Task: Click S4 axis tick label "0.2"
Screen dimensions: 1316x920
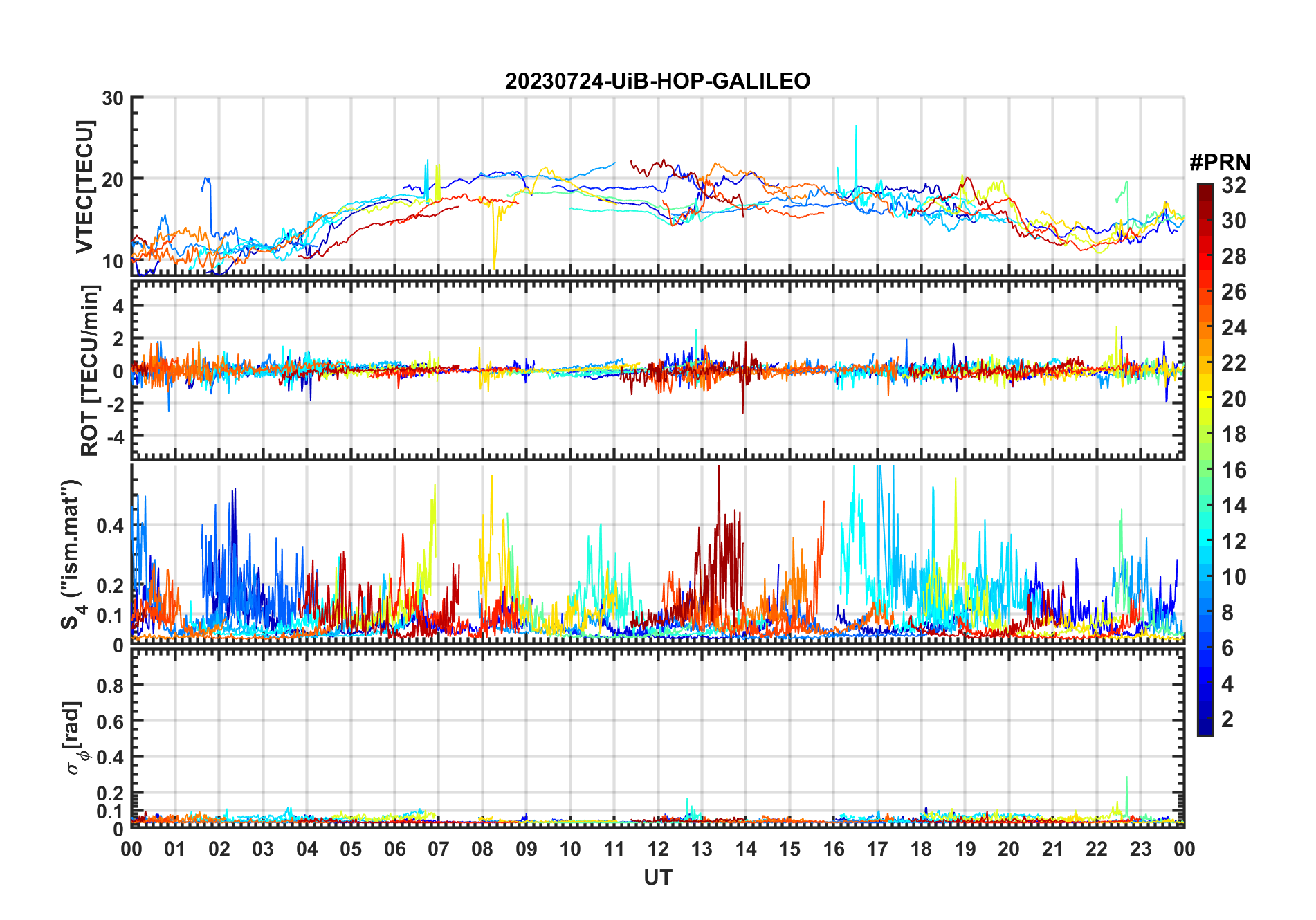Action: coord(110,586)
